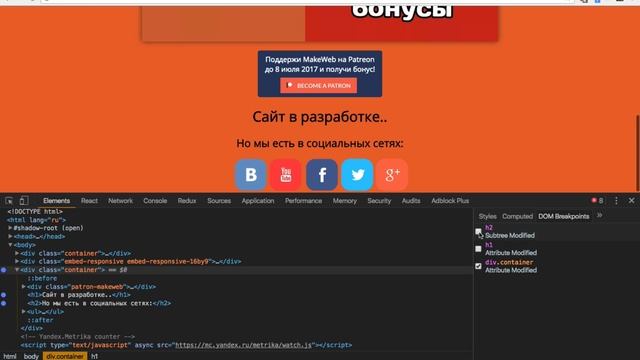This screenshot has height=360, width=640.
Task: Expand the embed-responsive div node
Action: [17, 261]
